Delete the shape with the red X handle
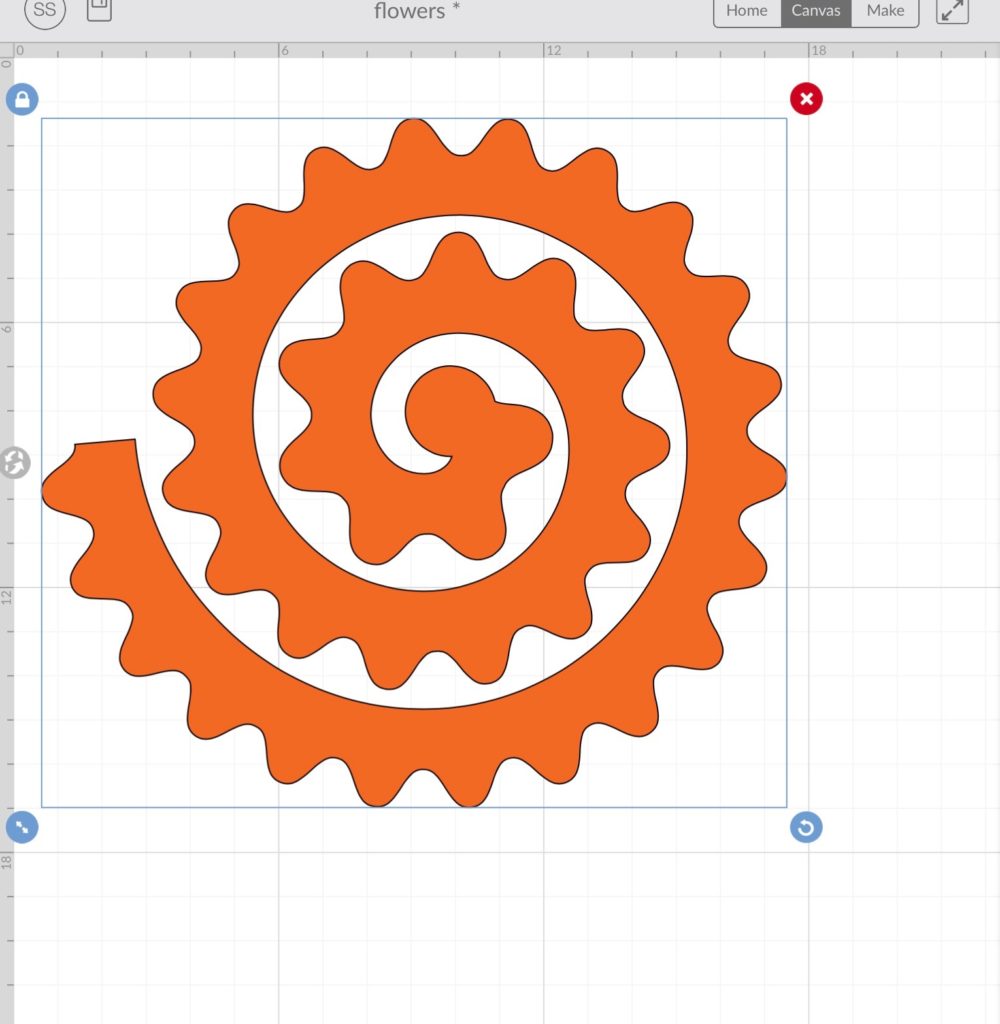This screenshot has height=1024, width=1000. pyautogui.click(x=806, y=99)
